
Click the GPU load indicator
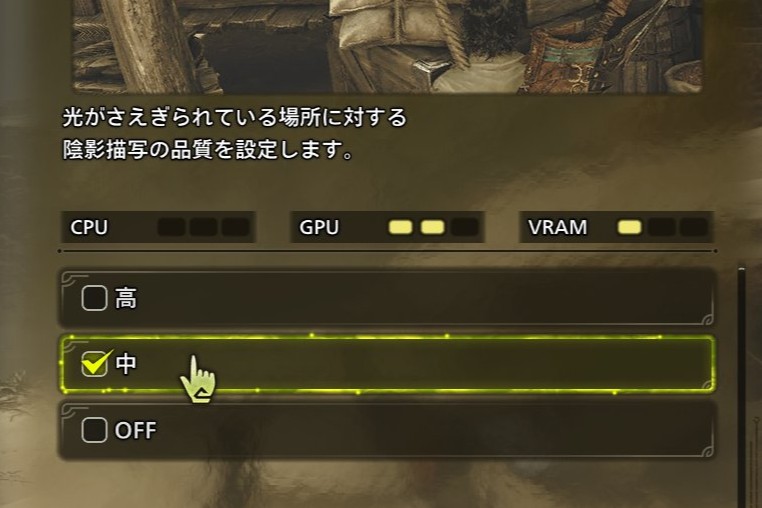coord(387,227)
